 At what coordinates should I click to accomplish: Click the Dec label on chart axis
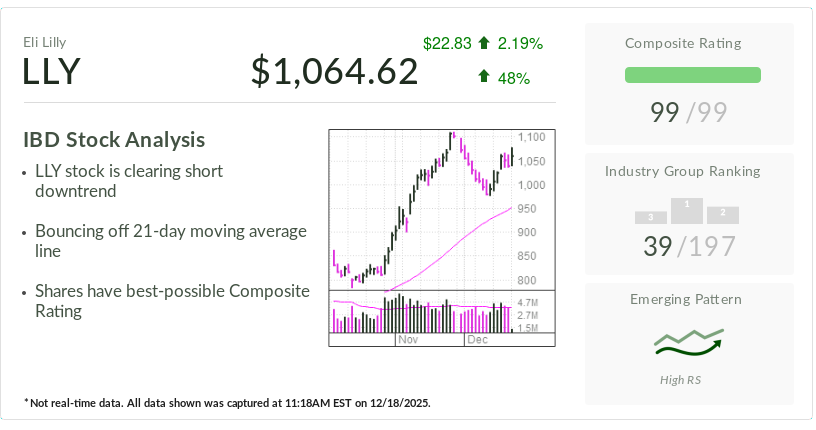(477, 340)
